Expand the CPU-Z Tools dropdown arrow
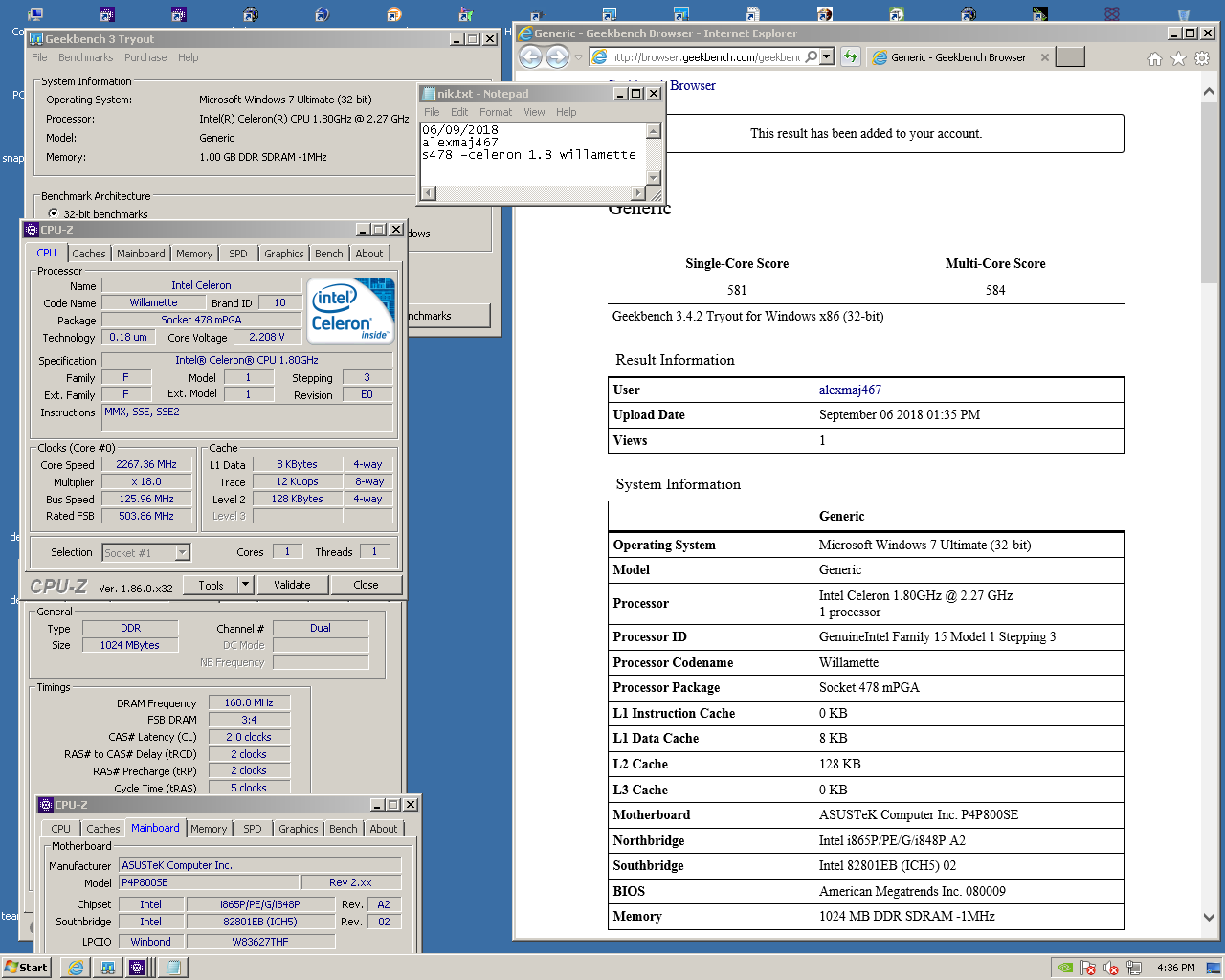The image size is (1225, 980). pyautogui.click(x=245, y=585)
